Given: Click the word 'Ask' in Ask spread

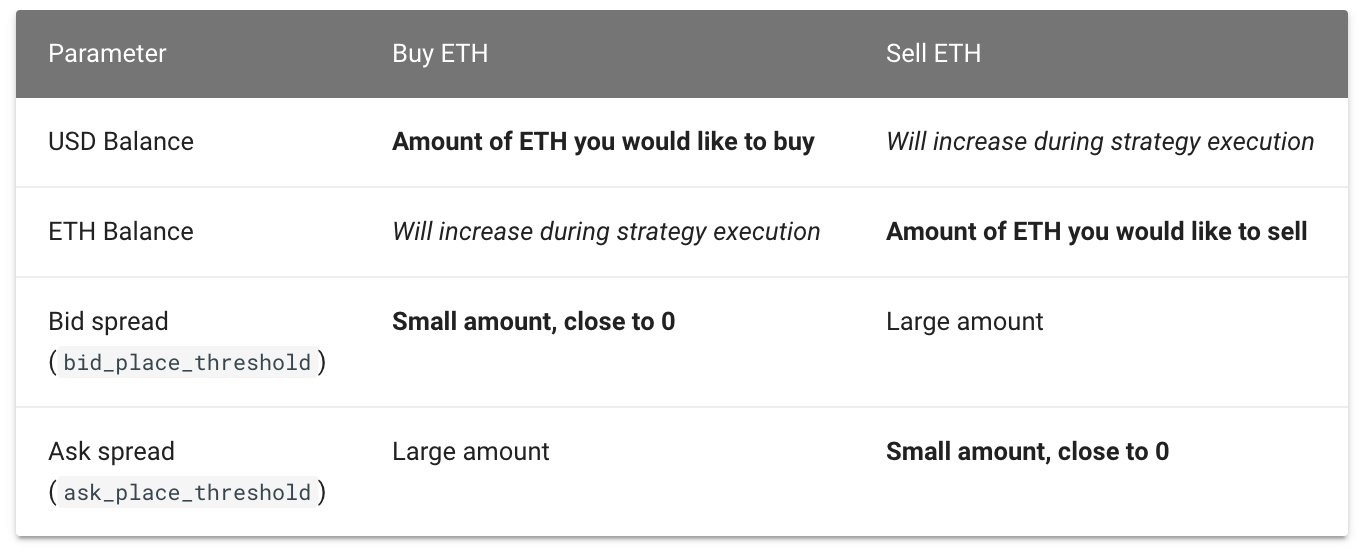Looking at the screenshot, I should coord(68,452).
